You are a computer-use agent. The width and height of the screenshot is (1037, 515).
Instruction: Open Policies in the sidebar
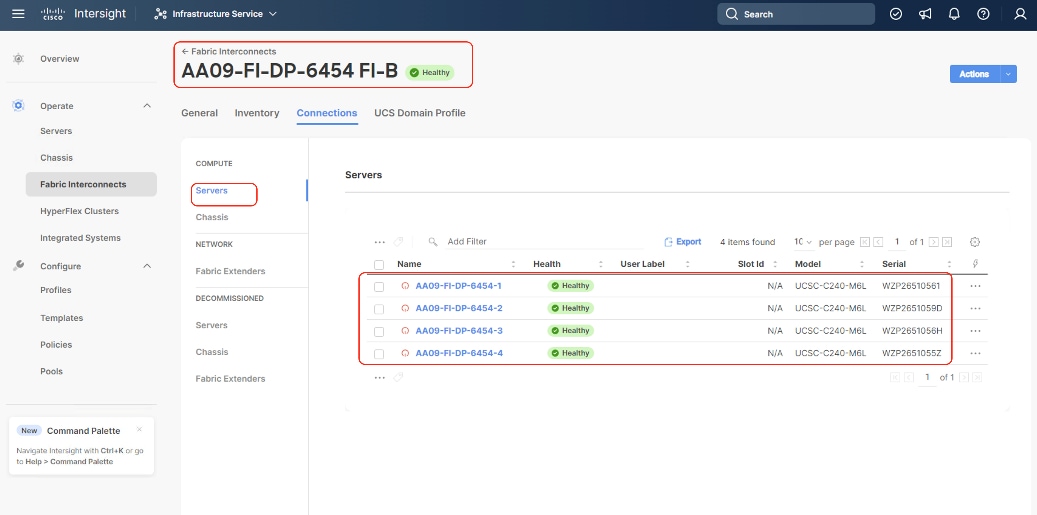(x=56, y=344)
